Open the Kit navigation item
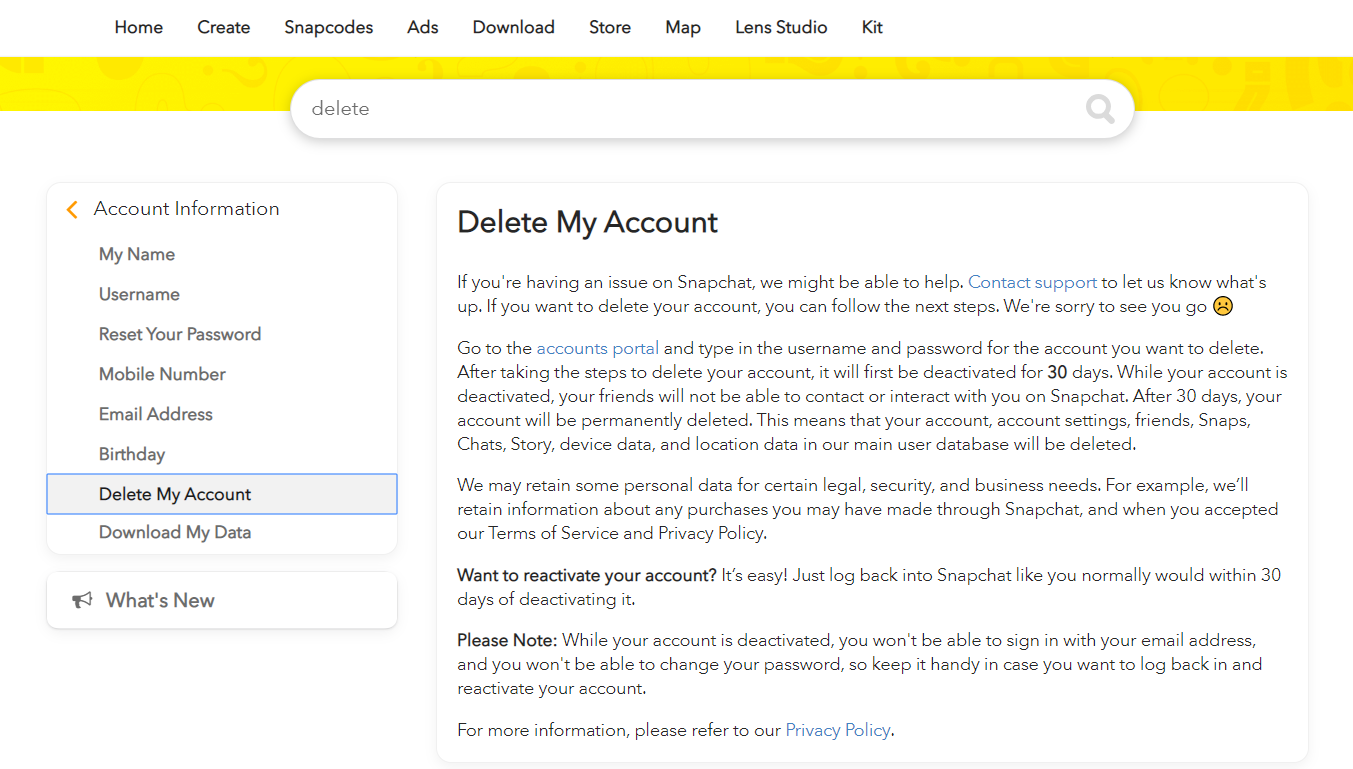The height and width of the screenshot is (769, 1353). point(872,27)
